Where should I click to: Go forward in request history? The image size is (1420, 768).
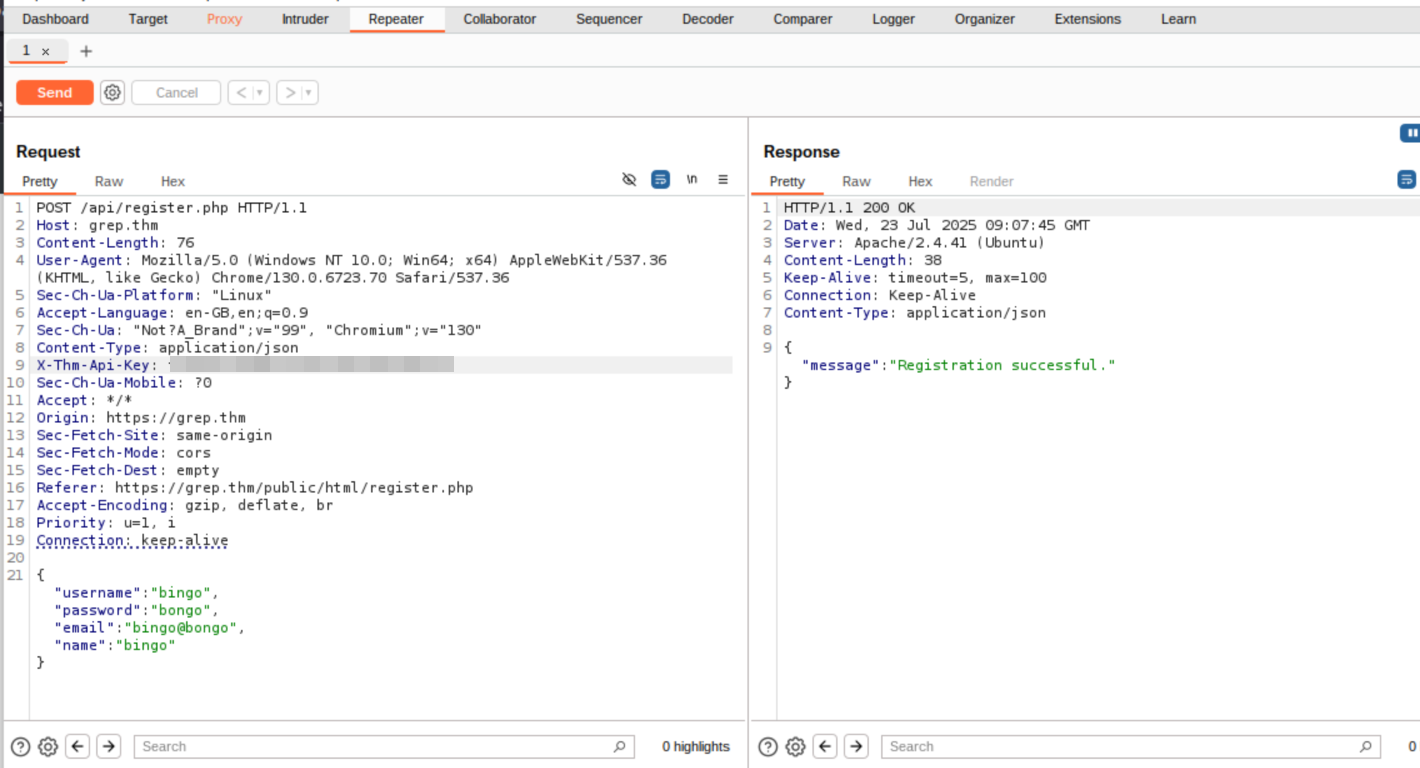(x=289, y=93)
